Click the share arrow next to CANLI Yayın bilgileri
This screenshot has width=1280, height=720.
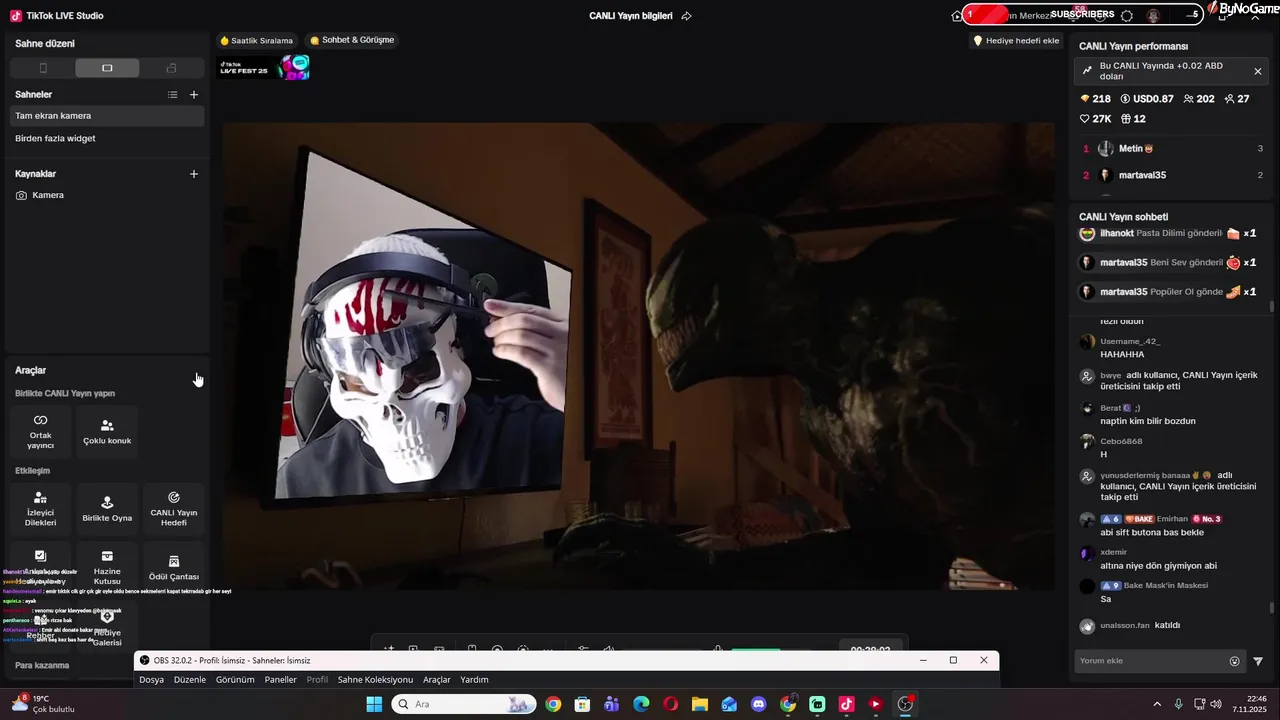point(686,16)
